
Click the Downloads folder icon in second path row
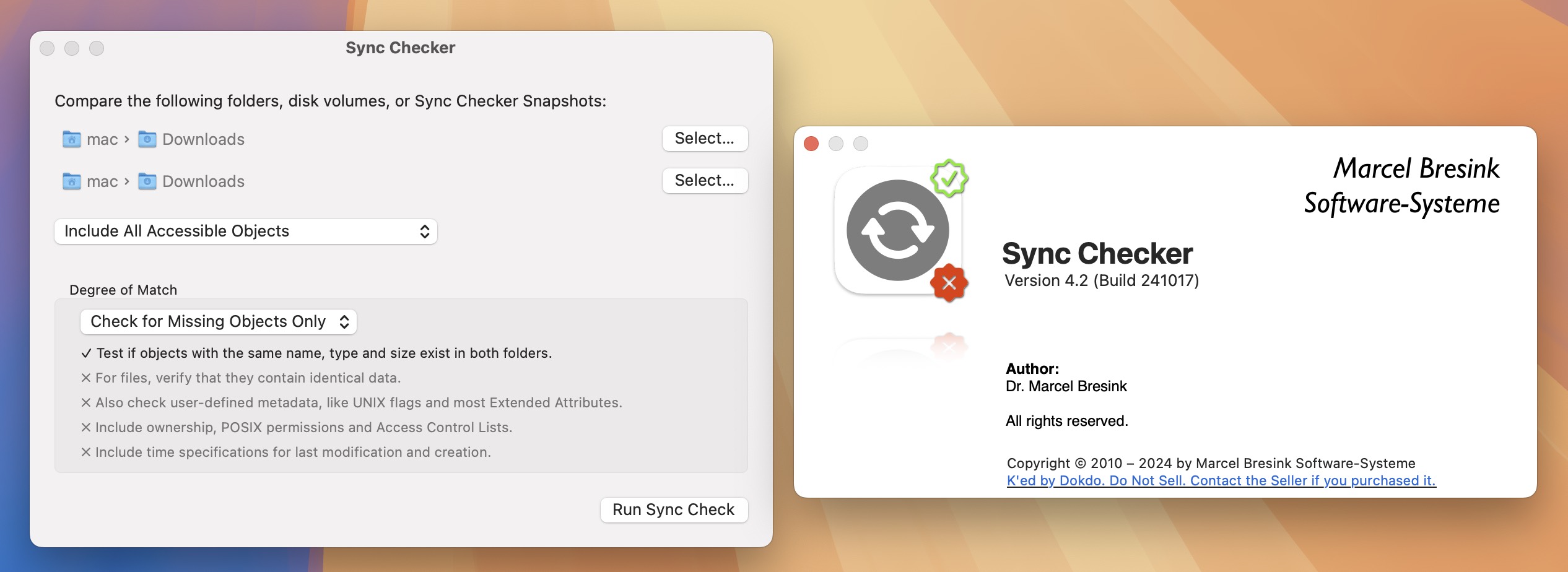[x=147, y=181]
